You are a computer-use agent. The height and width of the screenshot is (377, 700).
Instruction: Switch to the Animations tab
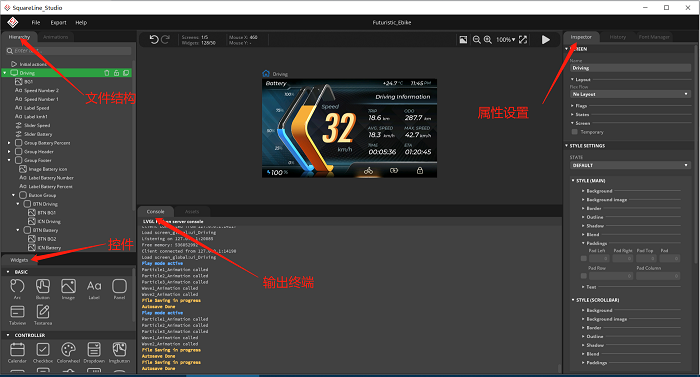click(56, 37)
